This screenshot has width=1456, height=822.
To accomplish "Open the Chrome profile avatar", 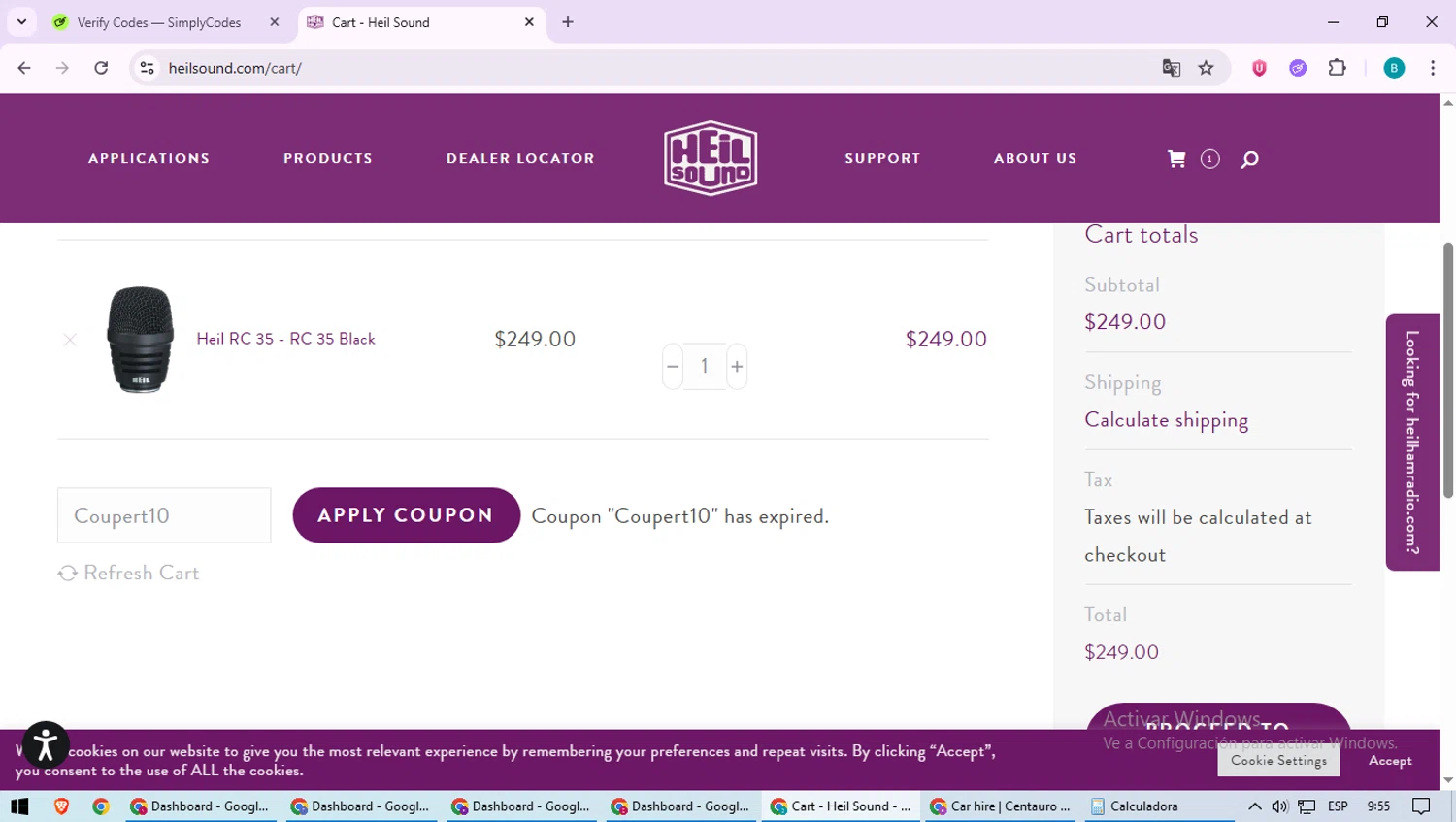I will click(1394, 68).
